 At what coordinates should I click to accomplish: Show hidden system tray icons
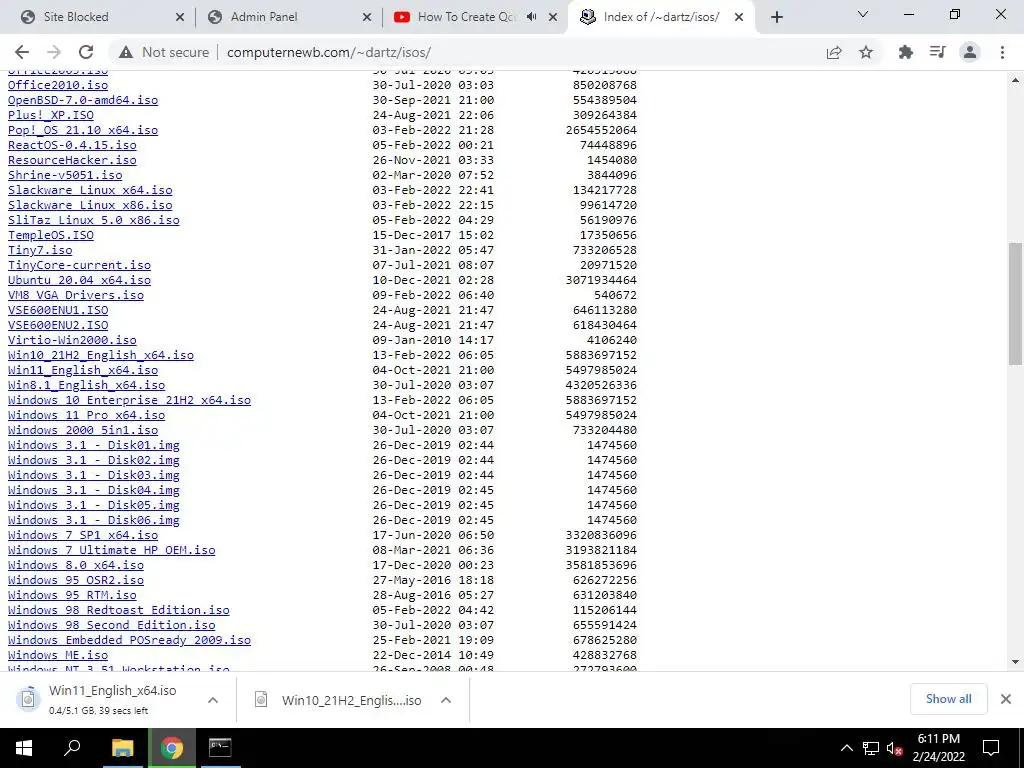846,748
